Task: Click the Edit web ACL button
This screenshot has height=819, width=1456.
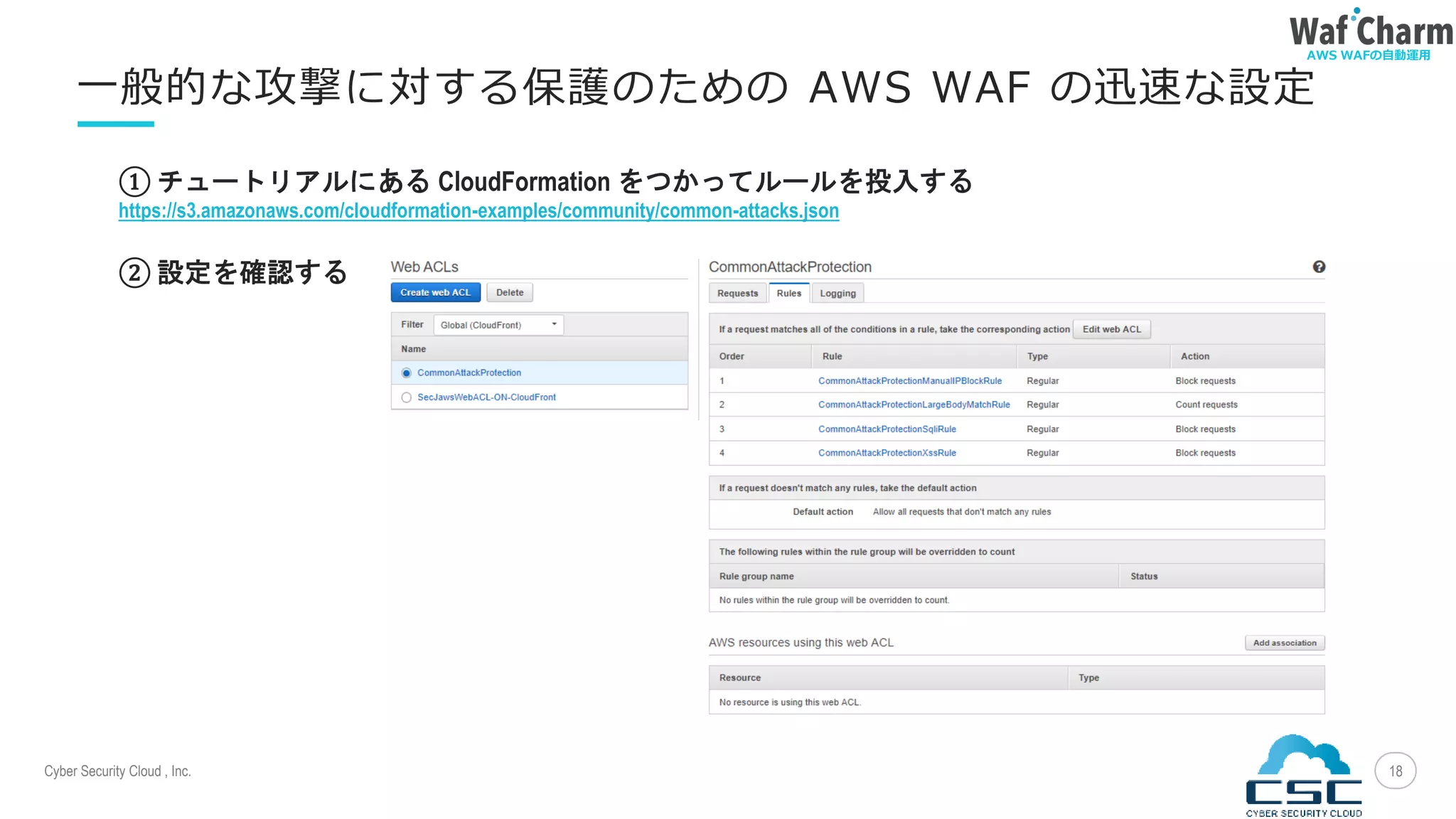Action: click(1112, 329)
